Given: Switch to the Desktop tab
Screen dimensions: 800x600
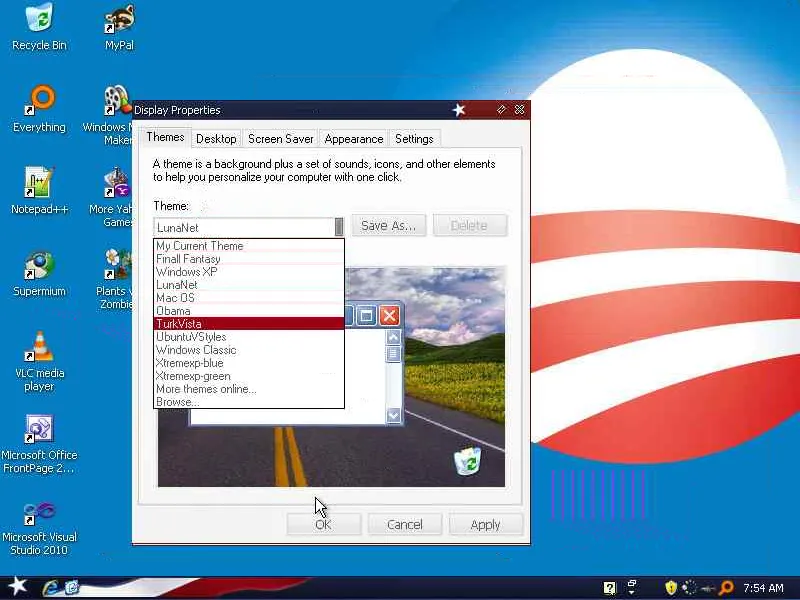Looking at the screenshot, I should pyautogui.click(x=216, y=139).
